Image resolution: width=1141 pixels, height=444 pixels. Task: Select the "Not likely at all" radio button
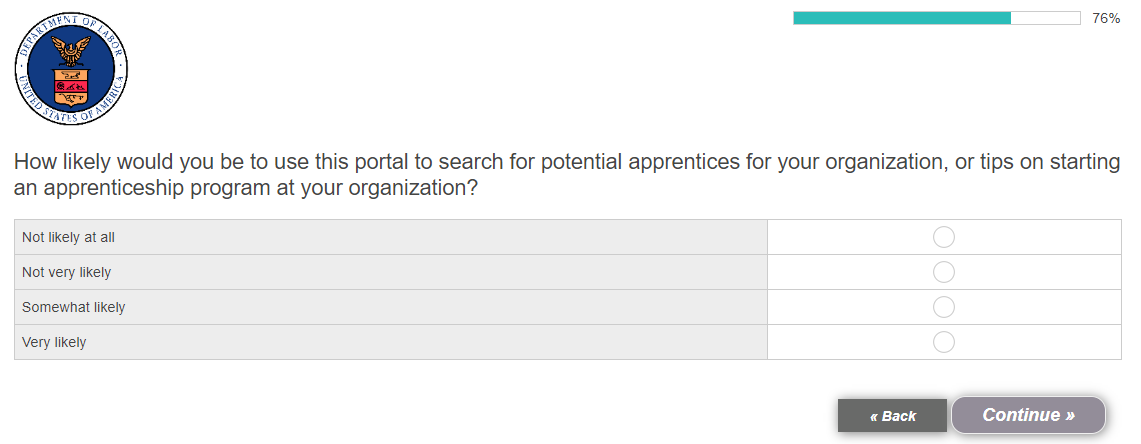coord(943,237)
